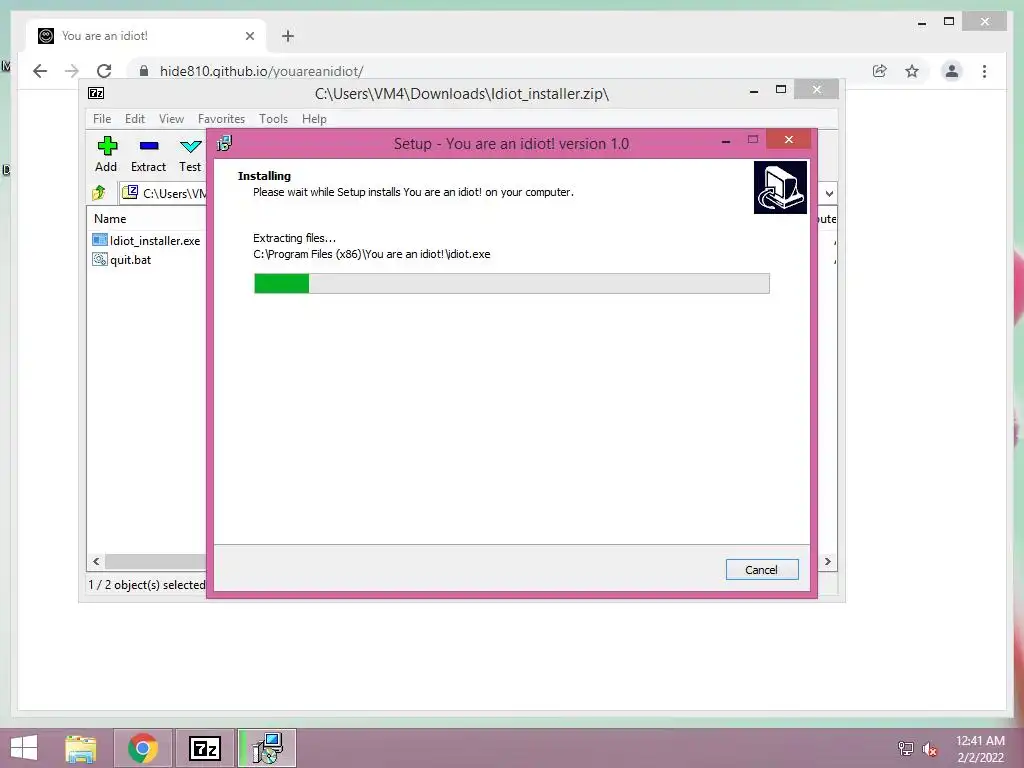This screenshot has height=768, width=1024.
Task: Select the quit.bat file name
Action: (x=131, y=260)
